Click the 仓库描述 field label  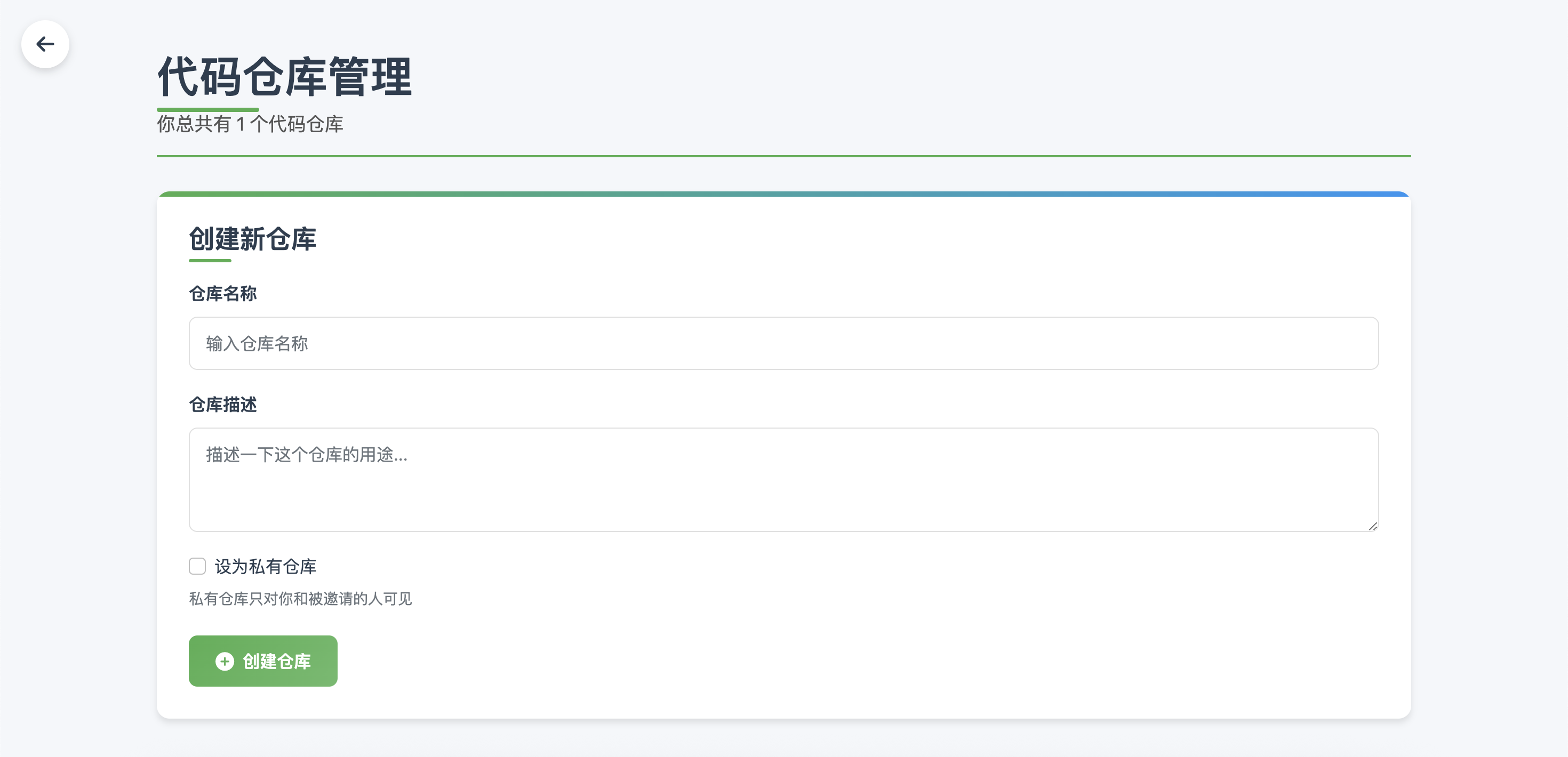[x=223, y=405]
